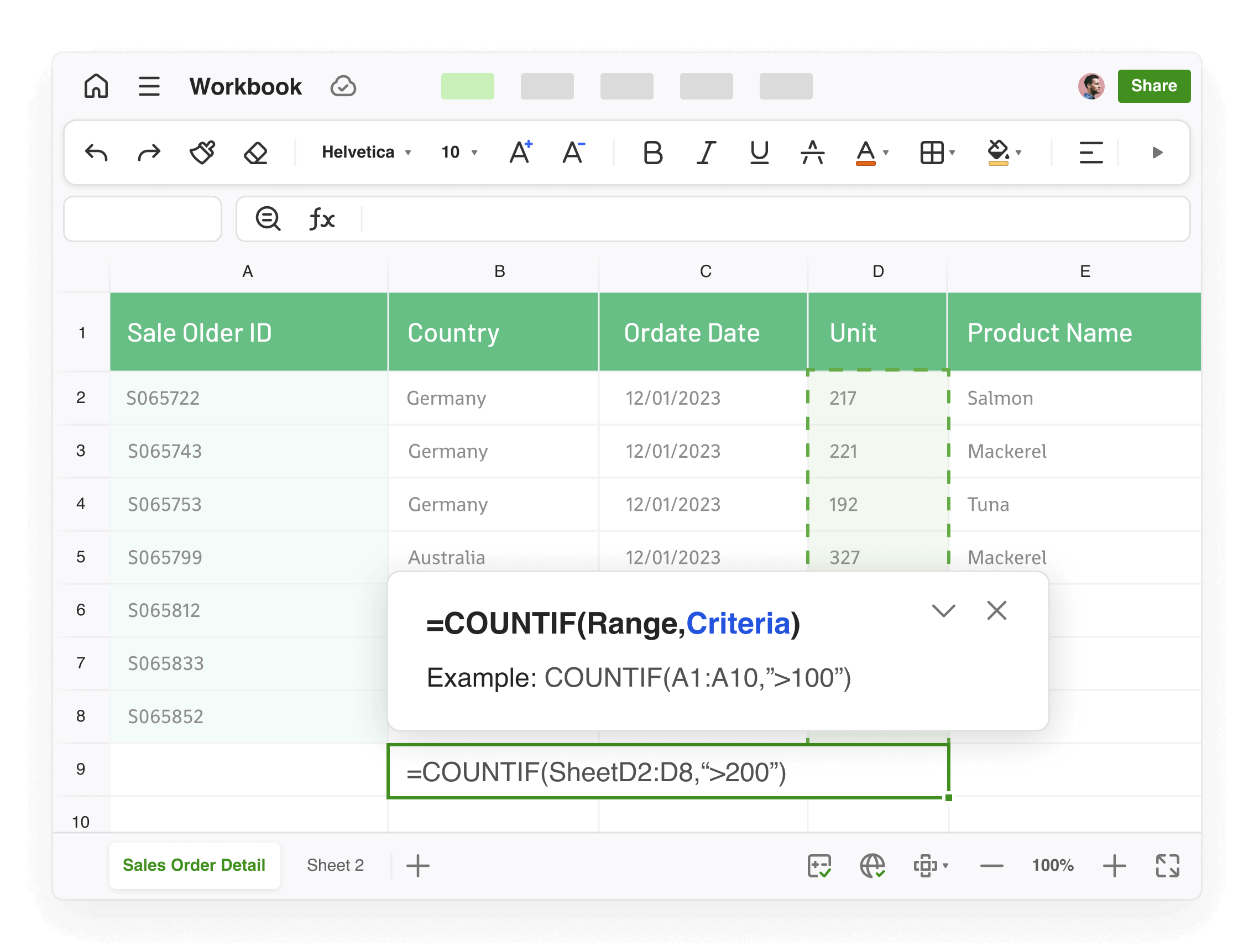
Task: Redo the last action
Action: (149, 153)
